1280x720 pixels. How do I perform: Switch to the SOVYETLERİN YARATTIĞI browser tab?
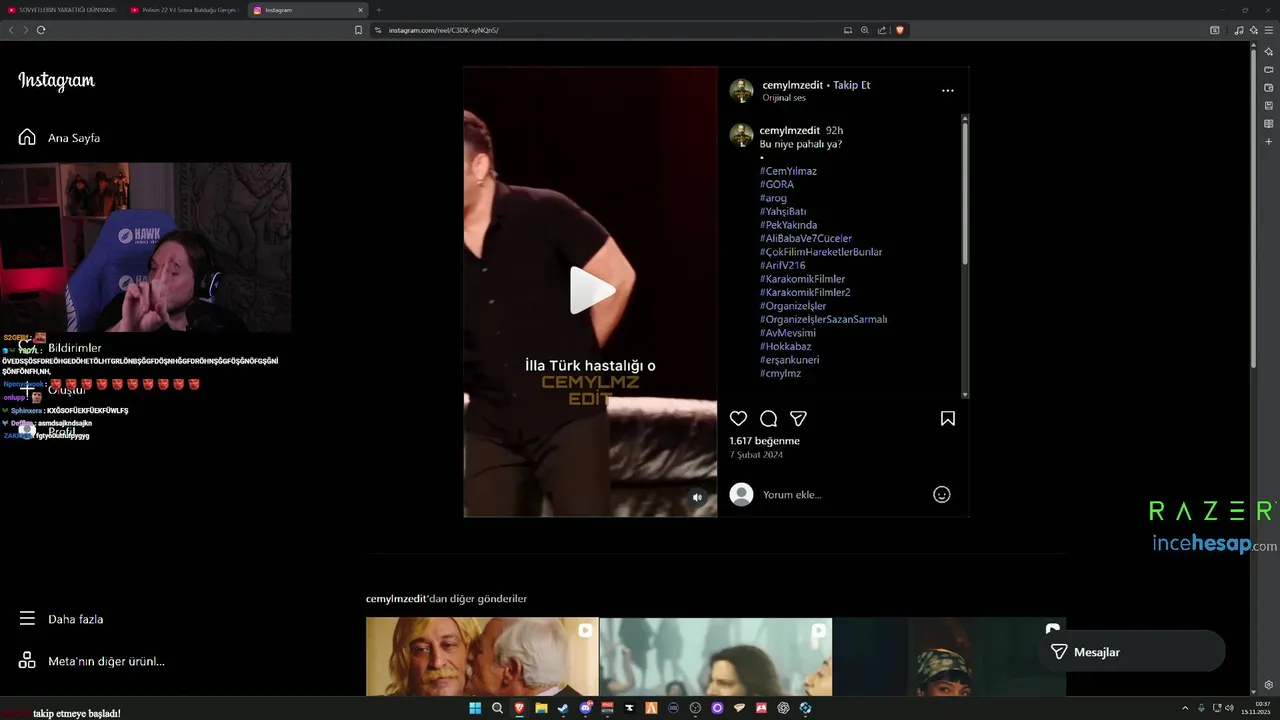(61, 10)
